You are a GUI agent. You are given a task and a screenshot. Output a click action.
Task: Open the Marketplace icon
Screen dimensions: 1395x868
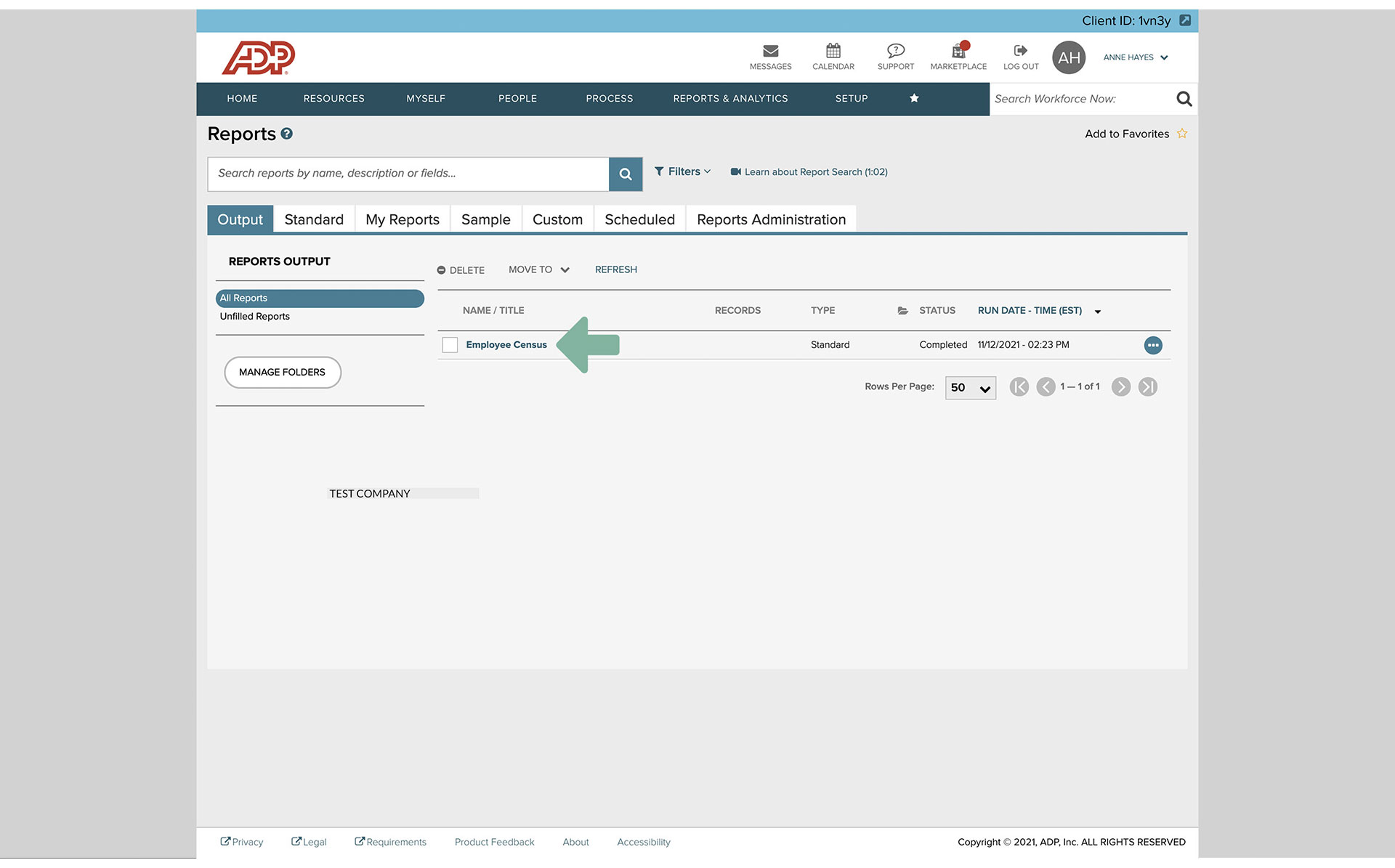coord(959,51)
